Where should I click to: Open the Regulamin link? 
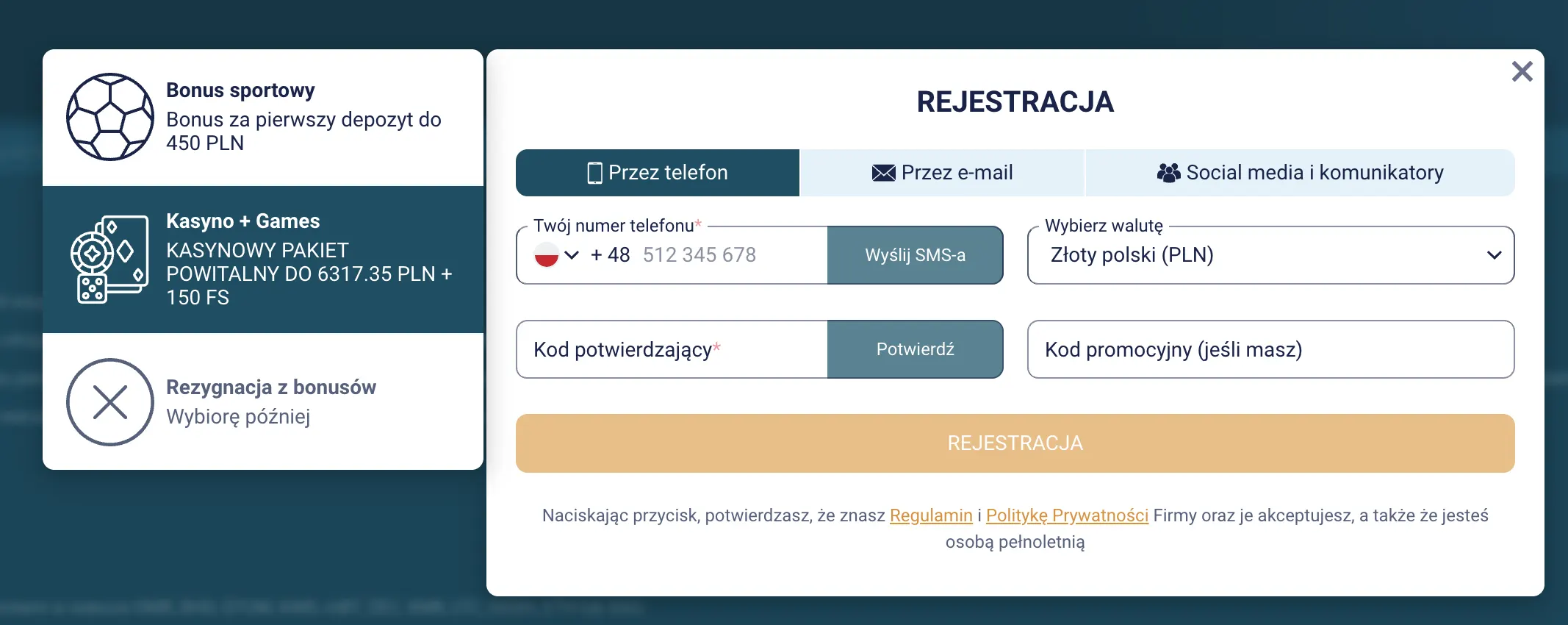(931, 515)
